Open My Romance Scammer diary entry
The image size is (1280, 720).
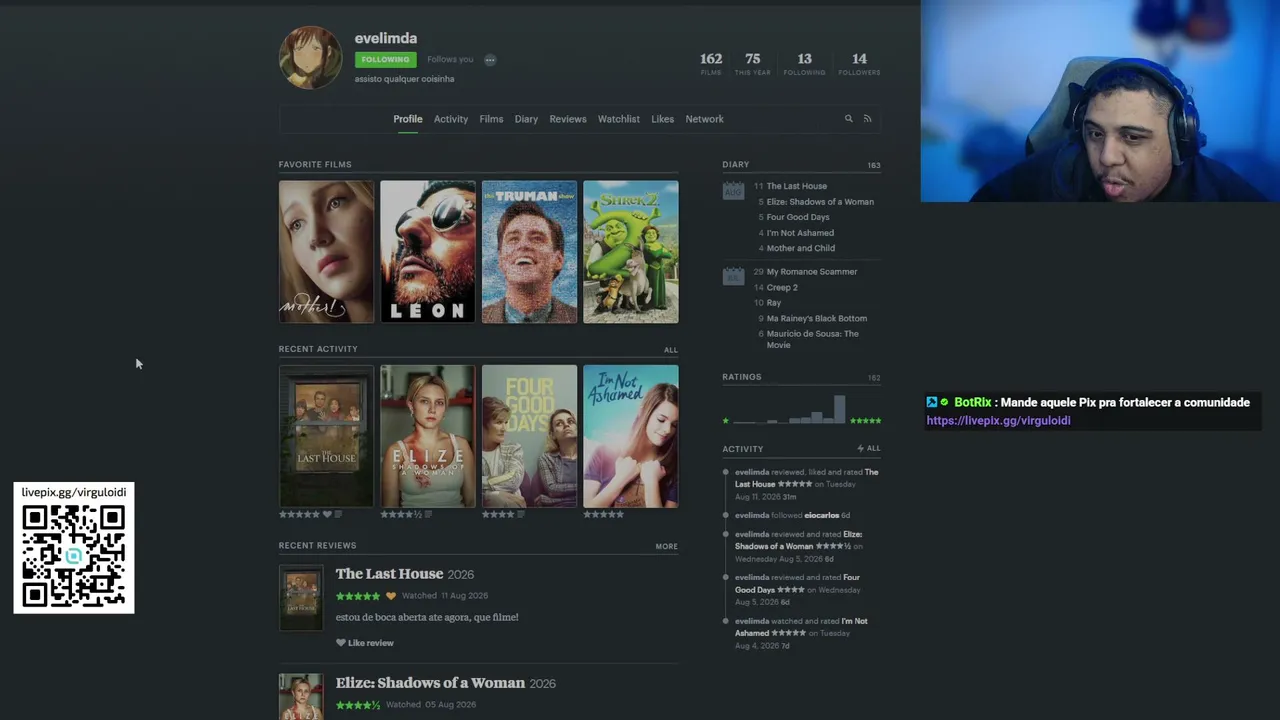click(812, 272)
